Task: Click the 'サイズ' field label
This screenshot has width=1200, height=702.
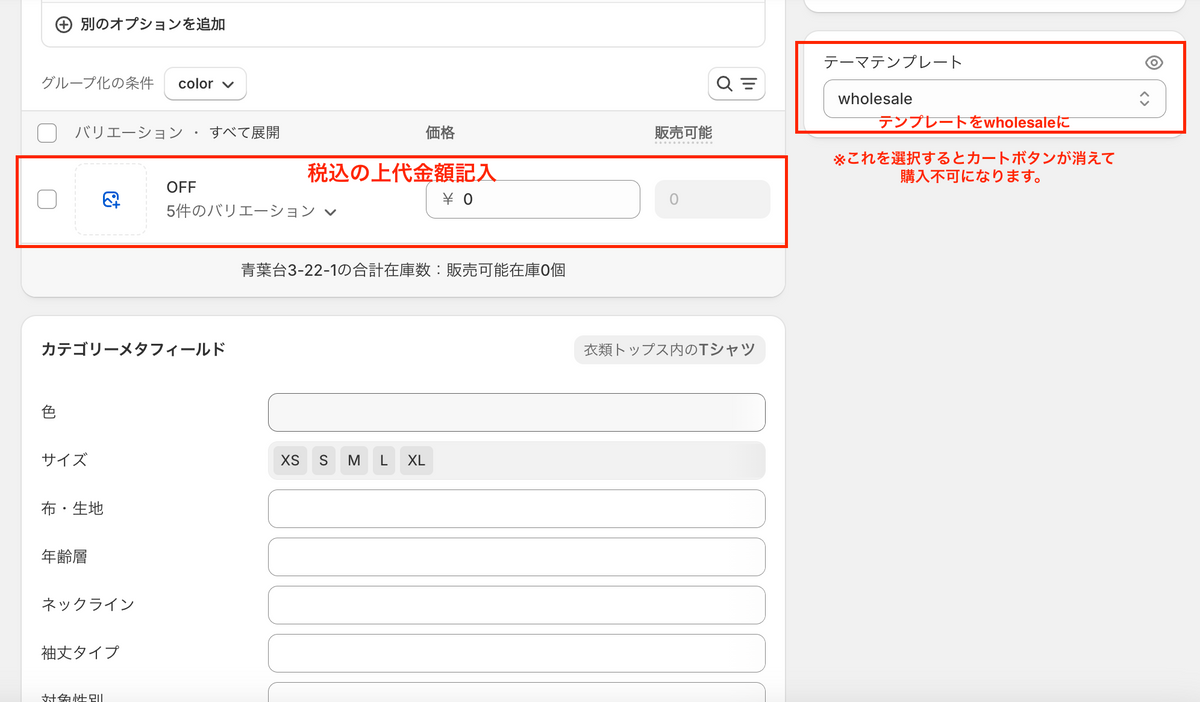Action: click(64, 460)
